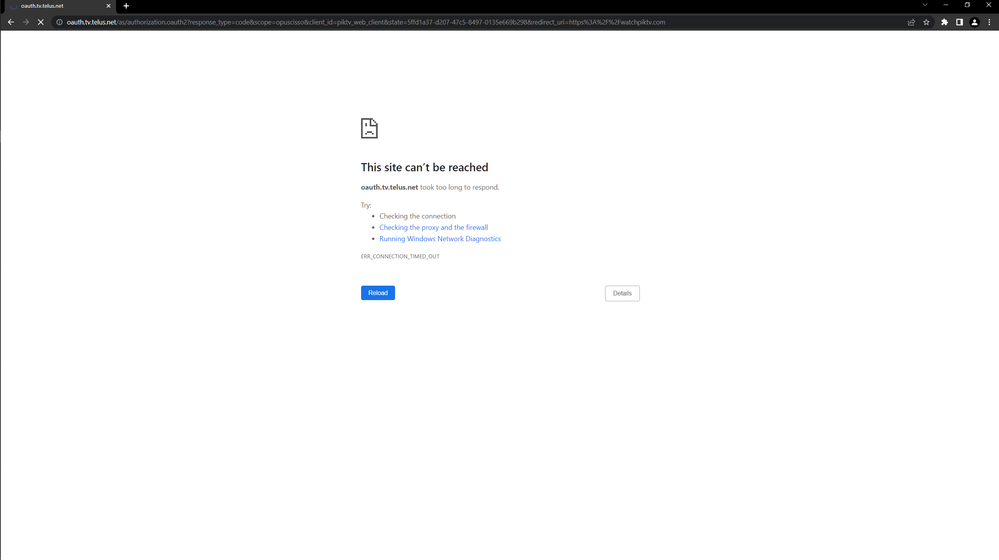Image resolution: width=999 pixels, height=560 pixels.
Task: View site information icon in address bar
Action: (x=59, y=22)
